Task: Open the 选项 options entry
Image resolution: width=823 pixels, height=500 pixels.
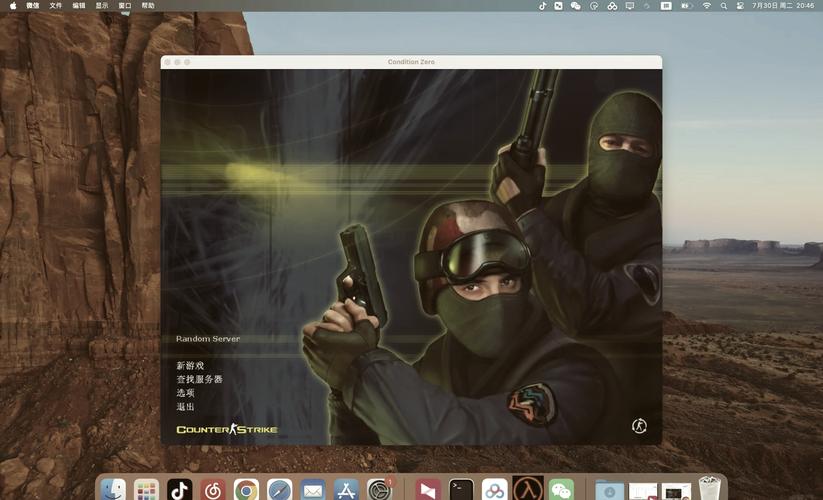Action: pyautogui.click(x=186, y=393)
